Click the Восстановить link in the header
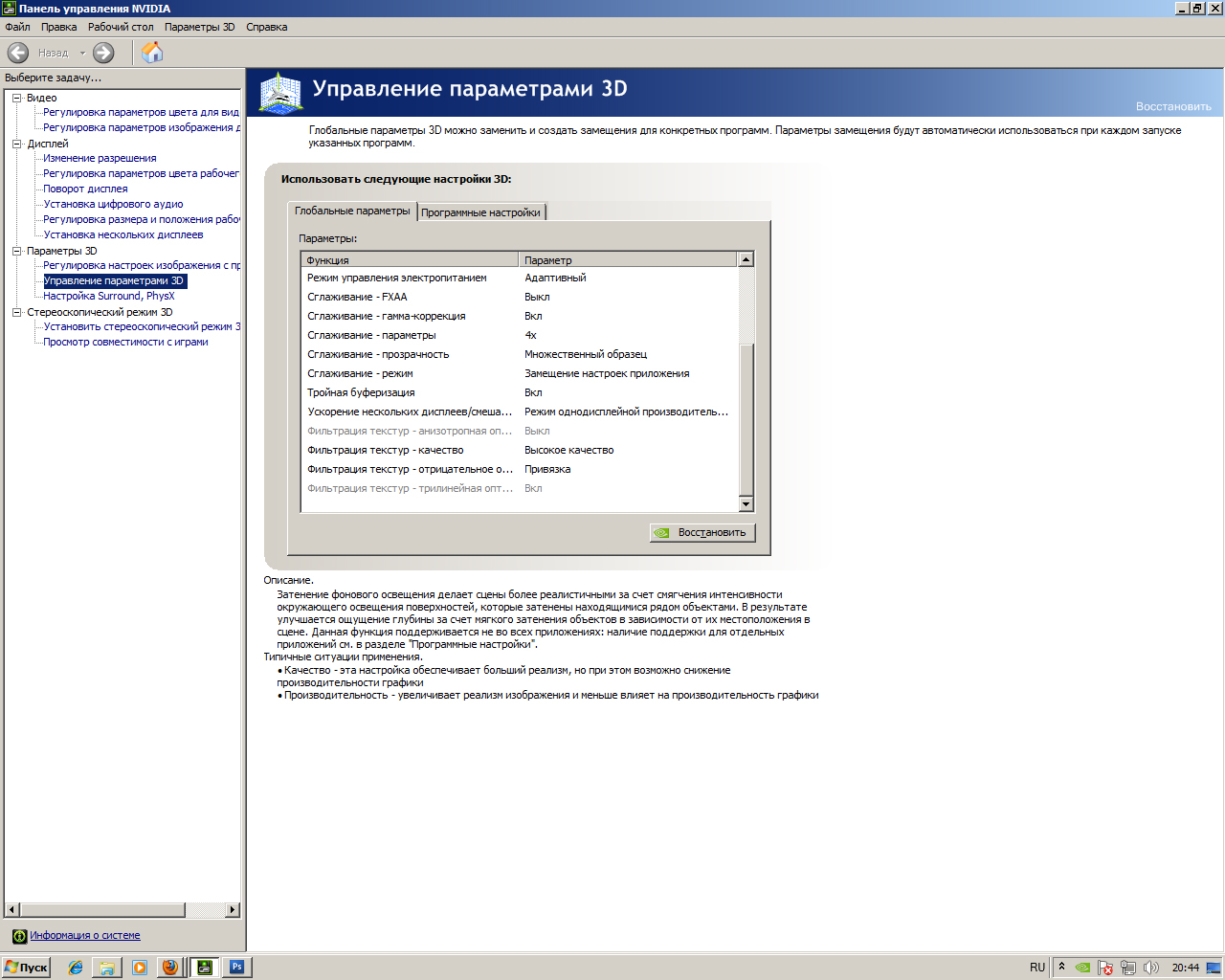1225x980 pixels. coord(1173,106)
